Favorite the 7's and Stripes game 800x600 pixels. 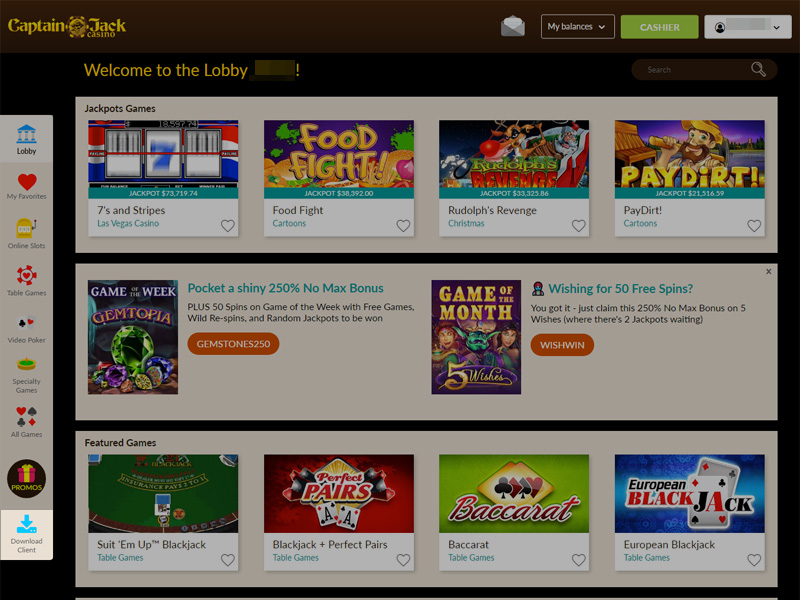[x=228, y=226]
